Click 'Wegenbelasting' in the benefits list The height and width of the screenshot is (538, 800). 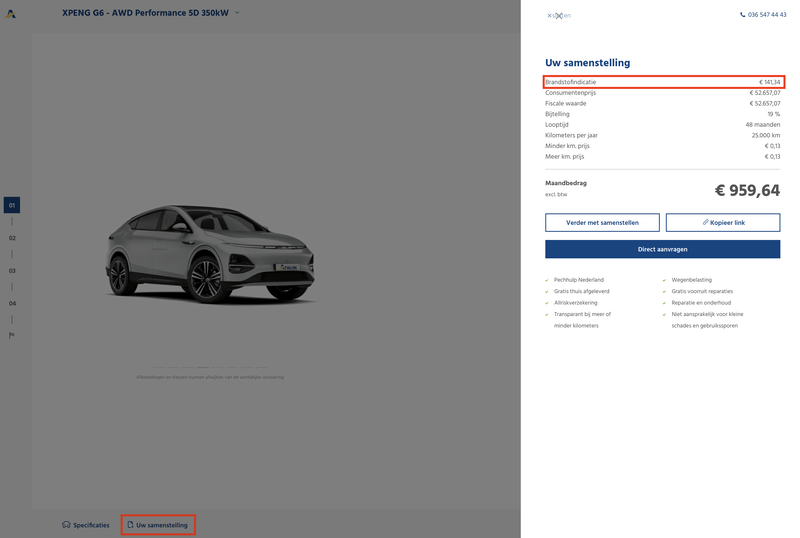coord(691,280)
